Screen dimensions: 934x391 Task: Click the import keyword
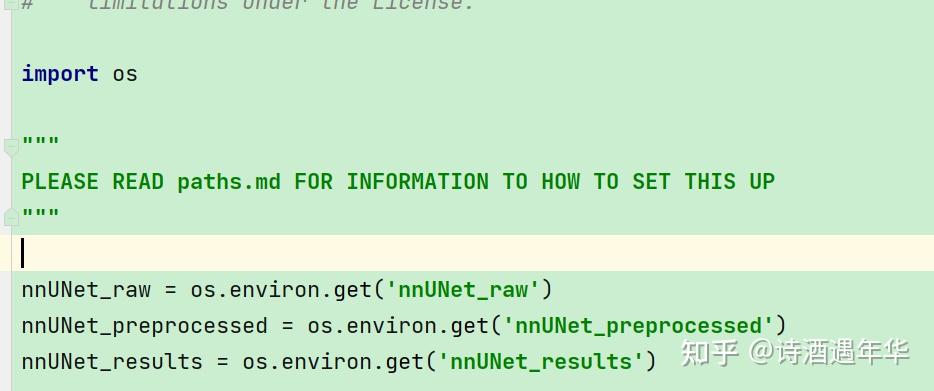click(x=60, y=74)
